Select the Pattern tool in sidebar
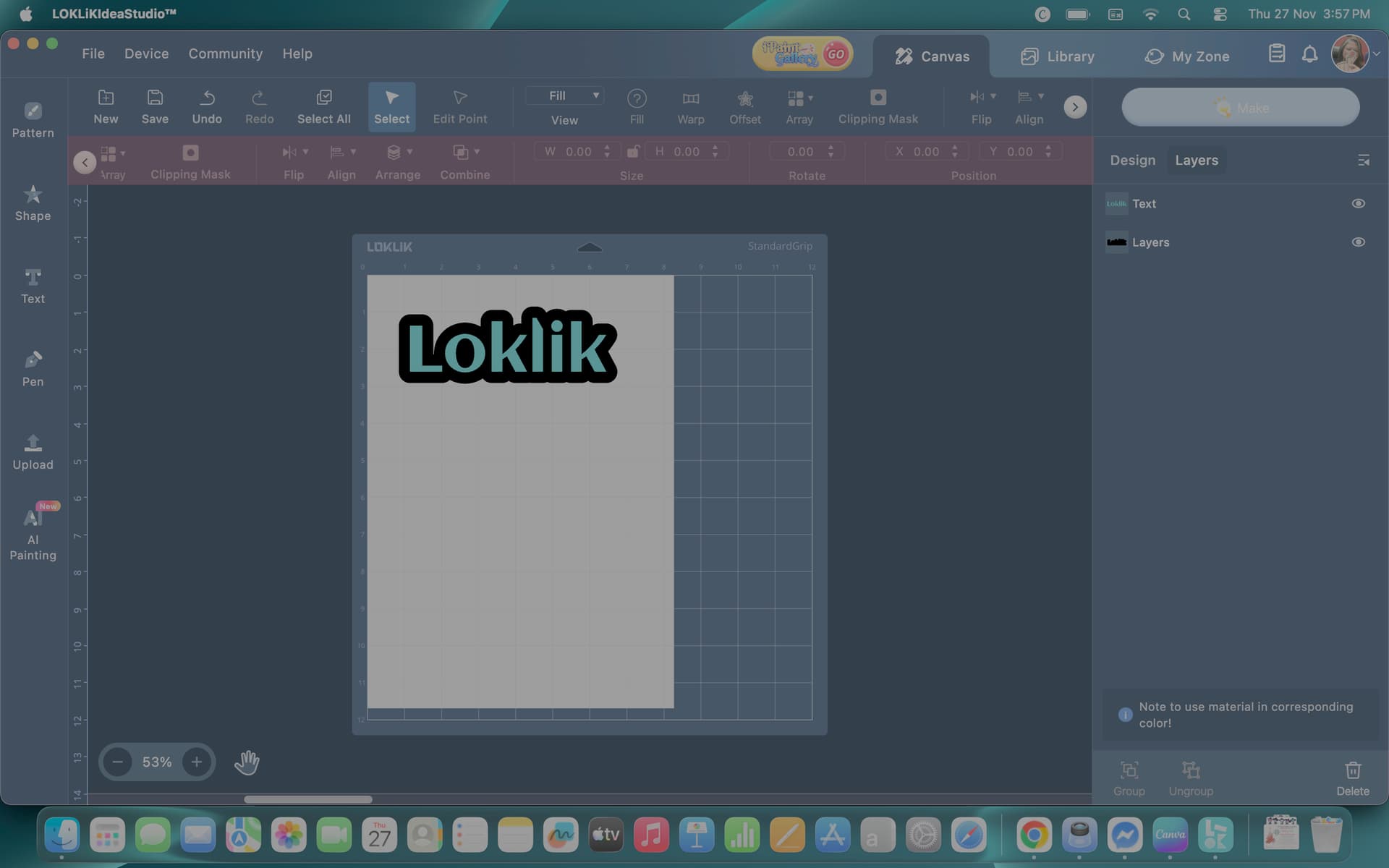1389x868 pixels. pos(33,119)
